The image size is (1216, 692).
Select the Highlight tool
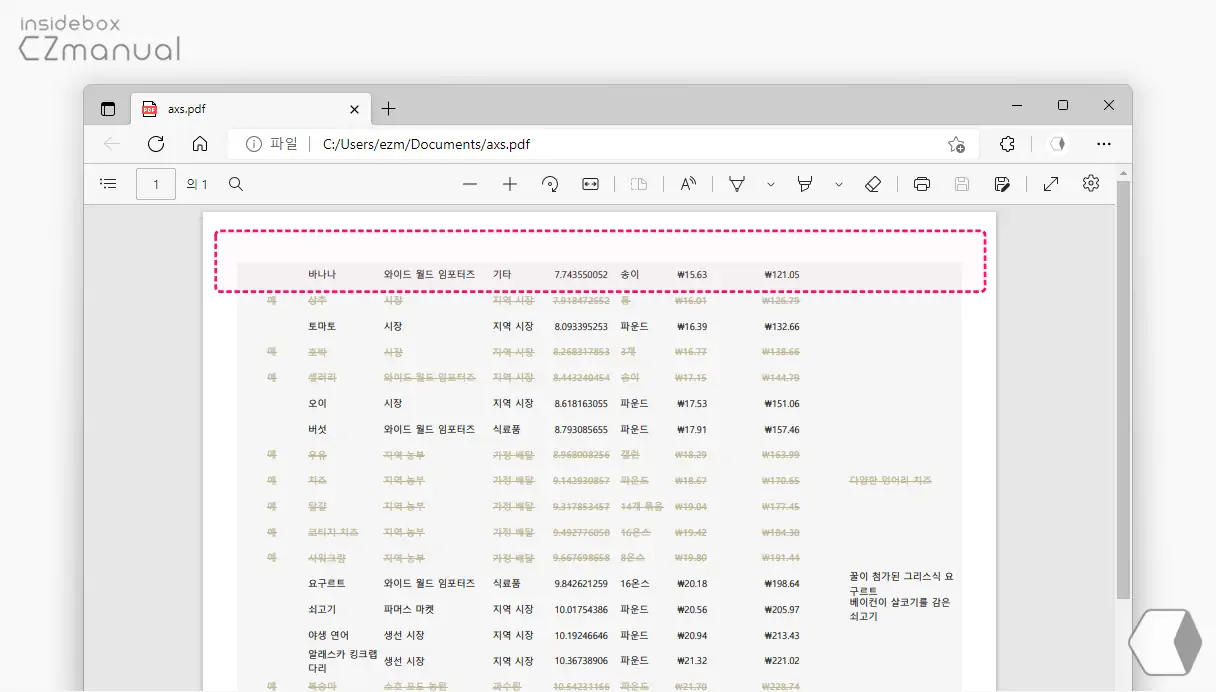click(804, 184)
